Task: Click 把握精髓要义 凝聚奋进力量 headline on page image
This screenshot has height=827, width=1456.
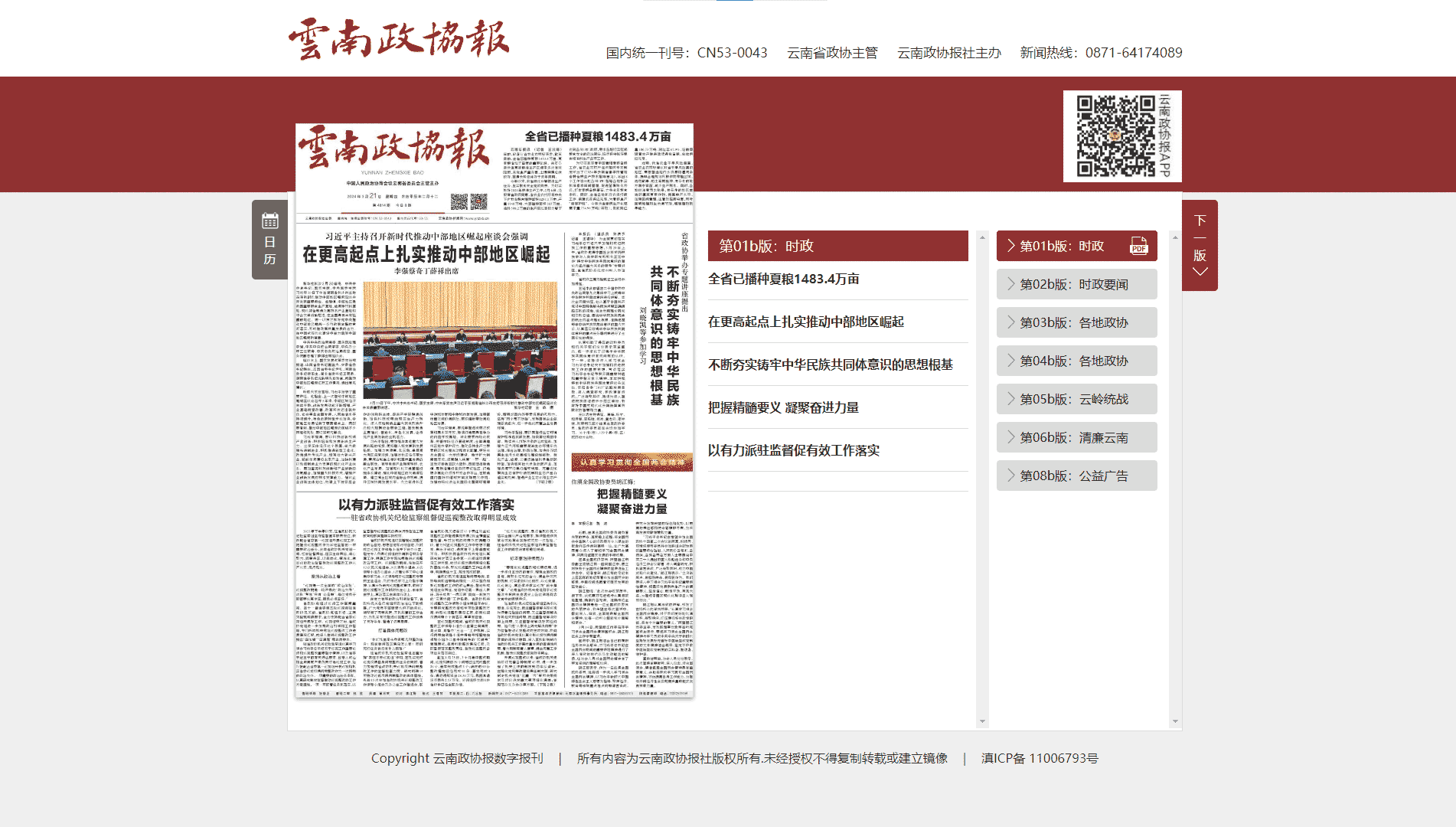Action: click(632, 502)
